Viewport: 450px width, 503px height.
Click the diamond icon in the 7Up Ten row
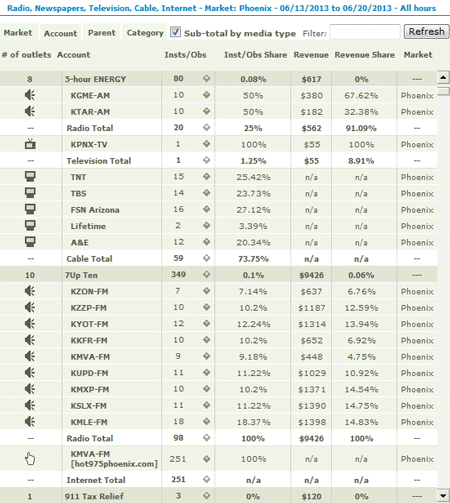(207, 275)
